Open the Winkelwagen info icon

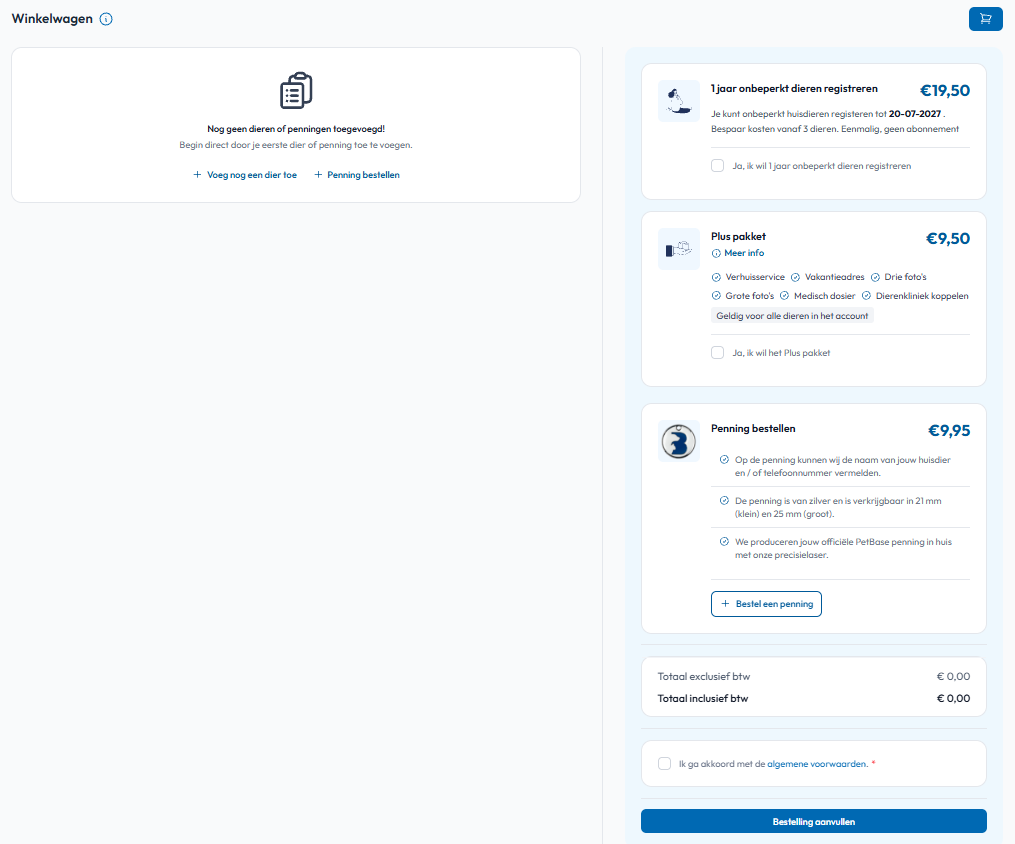pyautogui.click(x=106, y=19)
